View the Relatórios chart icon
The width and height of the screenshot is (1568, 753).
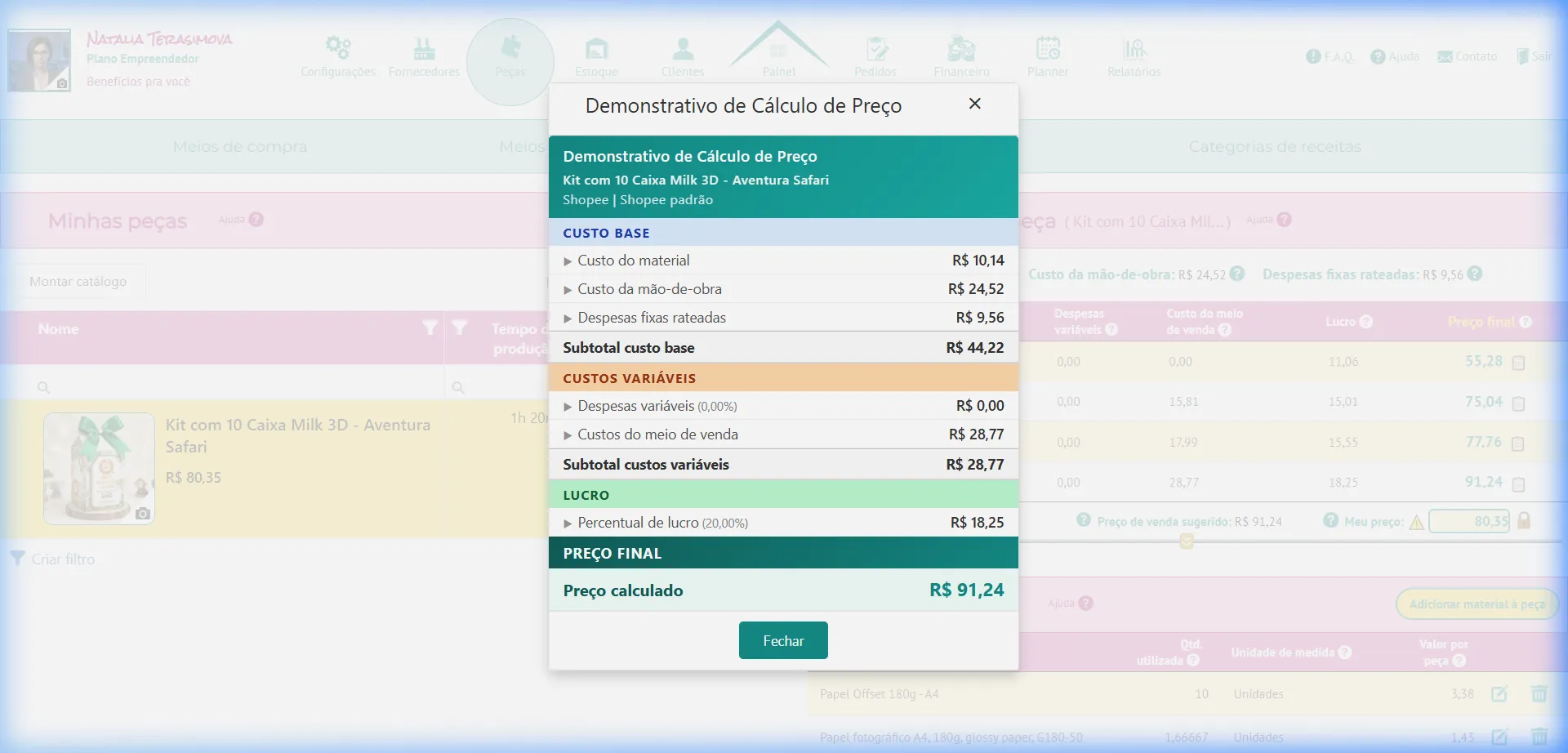(1133, 47)
